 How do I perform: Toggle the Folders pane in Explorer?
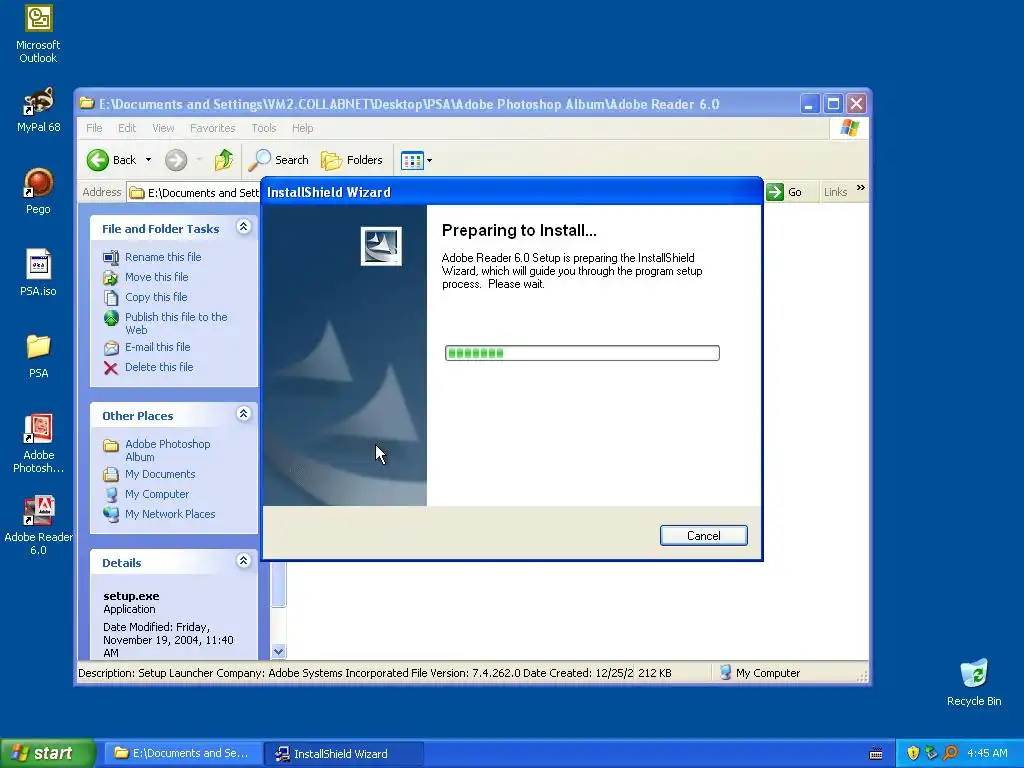(351, 160)
